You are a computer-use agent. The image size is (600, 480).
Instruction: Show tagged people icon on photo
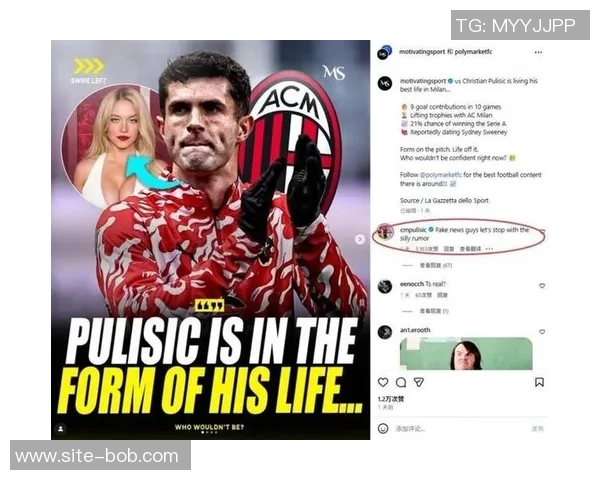click(x=60, y=429)
